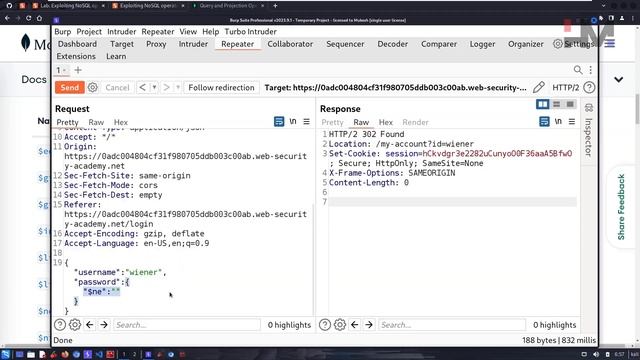Open the Help menu
Screen dimensions: 640x360
[x=211, y=31]
